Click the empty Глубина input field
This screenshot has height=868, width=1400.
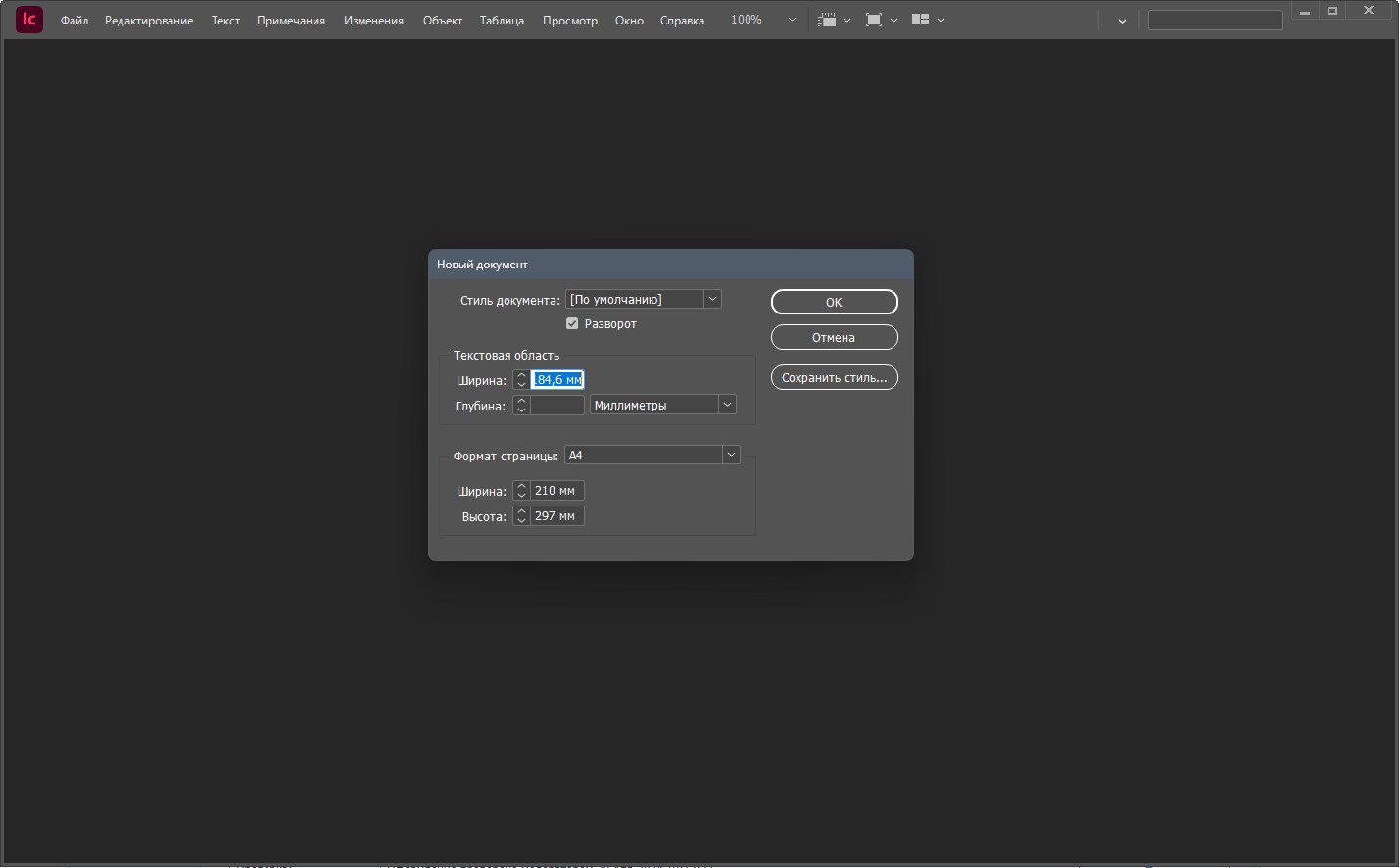[557, 405]
